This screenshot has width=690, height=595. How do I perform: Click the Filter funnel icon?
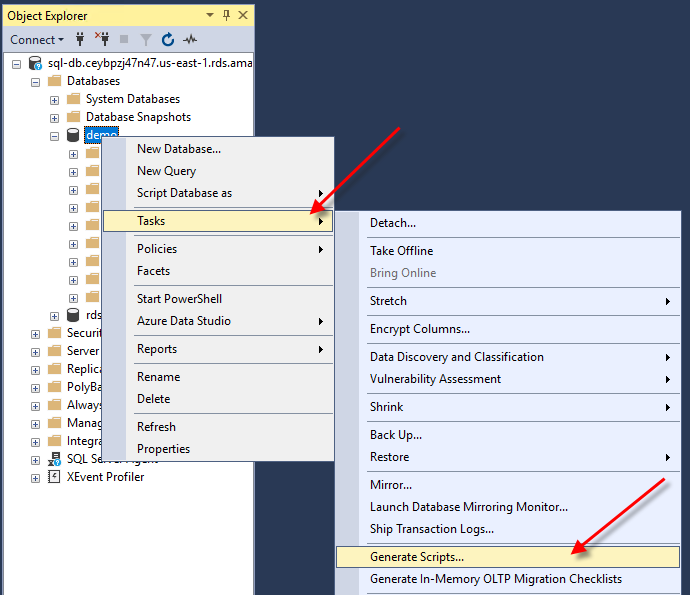(x=146, y=40)
